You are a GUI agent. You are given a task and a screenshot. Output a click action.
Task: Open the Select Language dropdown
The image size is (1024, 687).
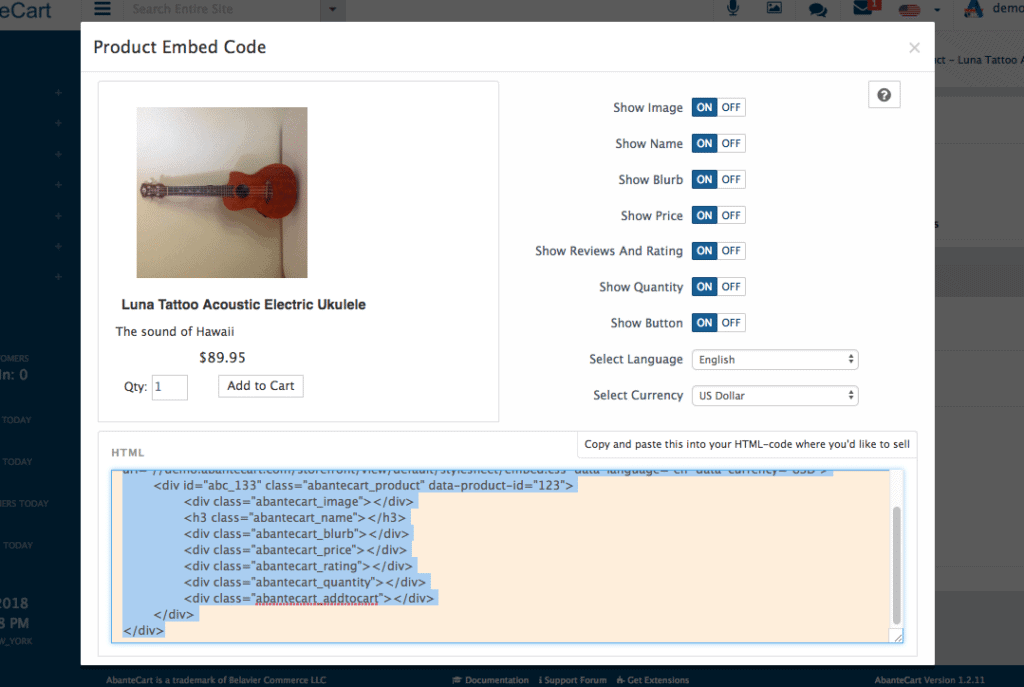pos(775,359)
